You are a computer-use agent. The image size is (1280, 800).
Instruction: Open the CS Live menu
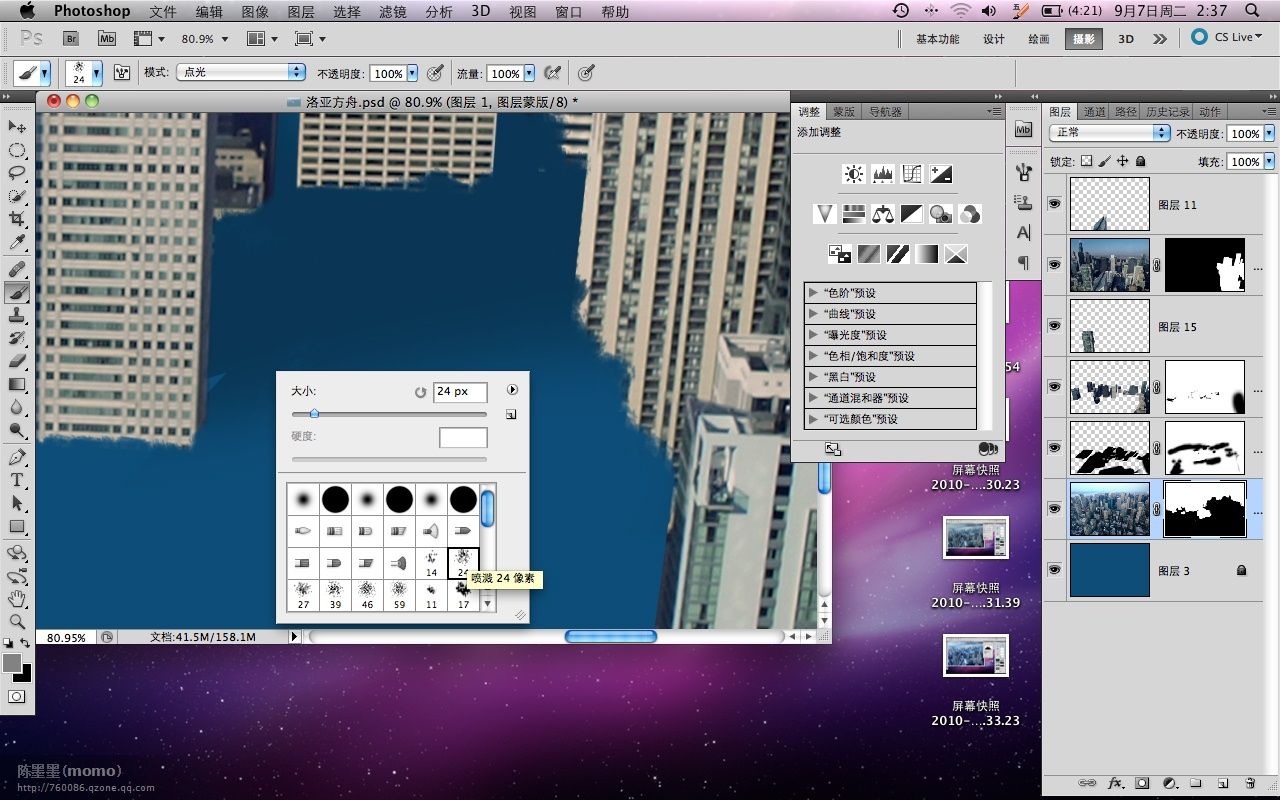tap(1227, 37)
